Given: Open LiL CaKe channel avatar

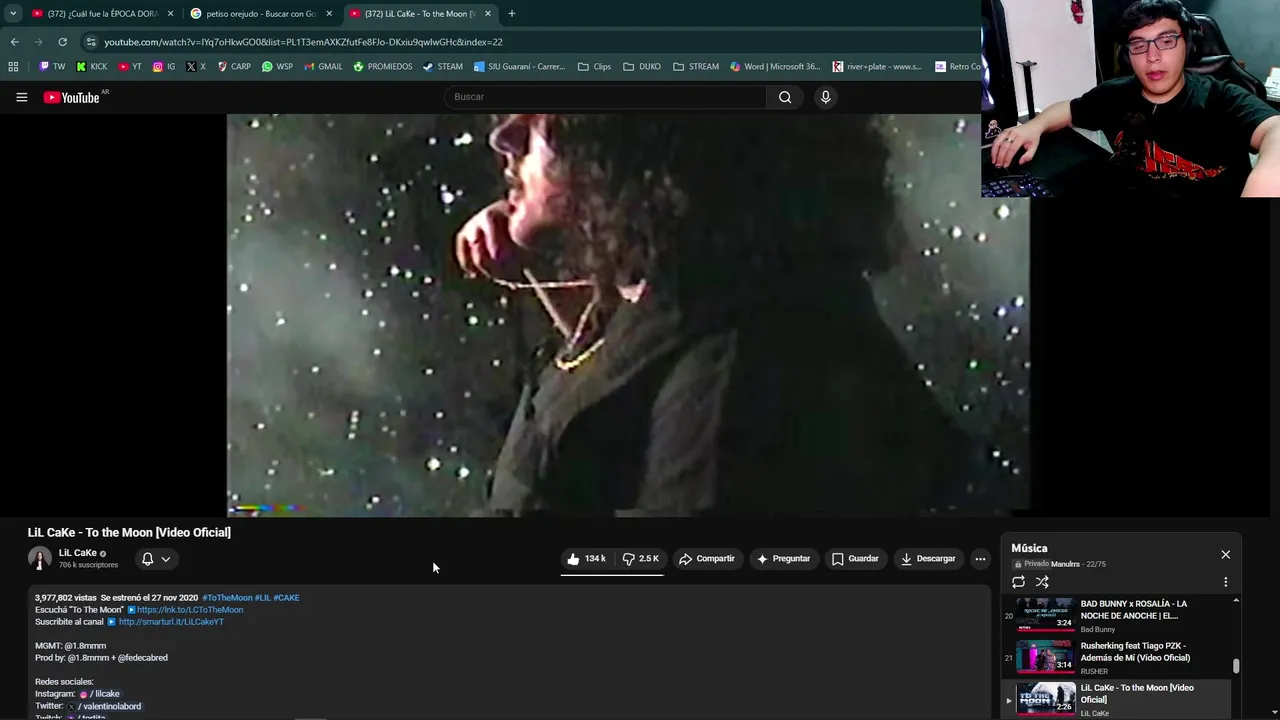Looking at the screenshot, I should (x=40, y=559).
